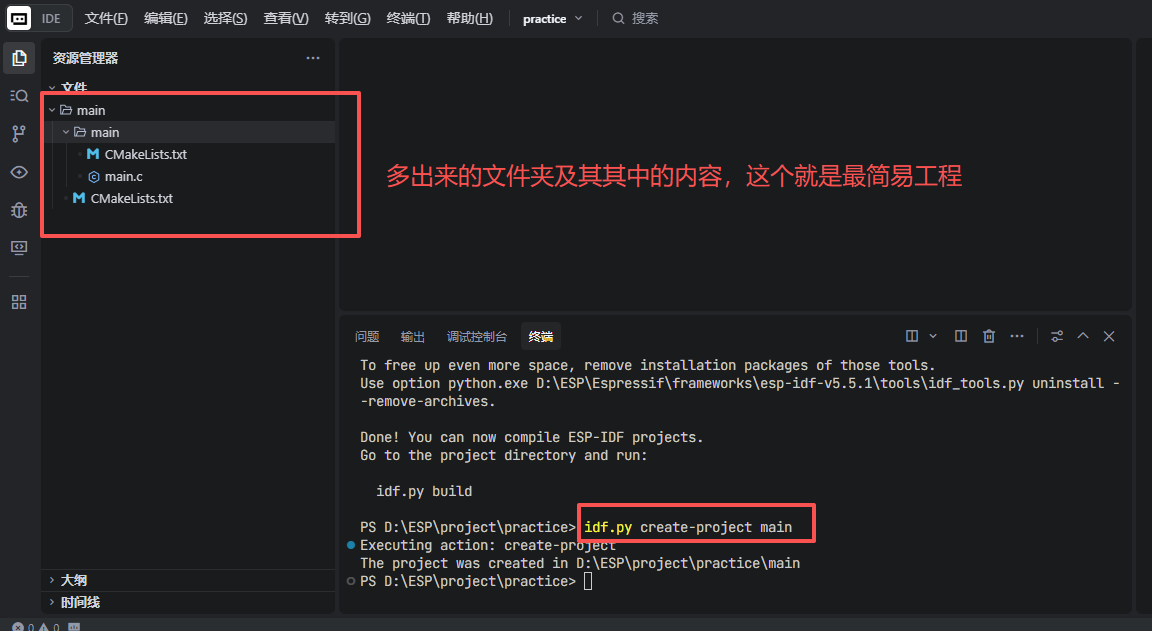The width and height of the screenshot is (1152, 631).
Task: Close the terminal panel with X
Action: pos(1109,336)
